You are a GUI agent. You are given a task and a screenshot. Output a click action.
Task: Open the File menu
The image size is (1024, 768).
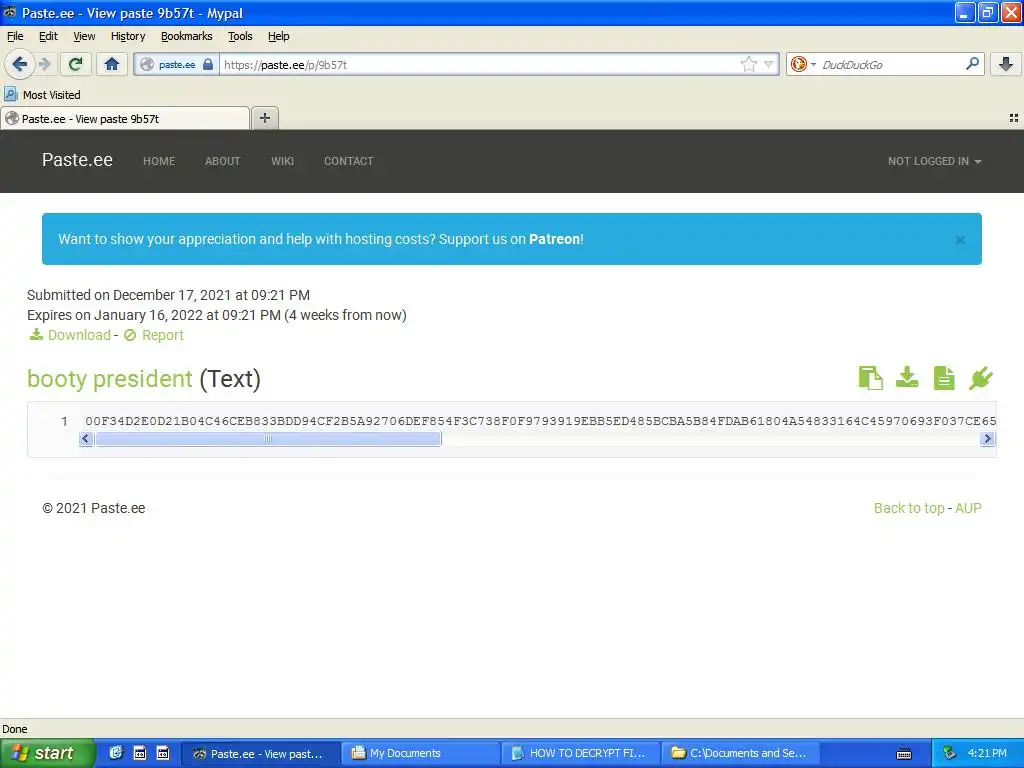pos(15,37)
